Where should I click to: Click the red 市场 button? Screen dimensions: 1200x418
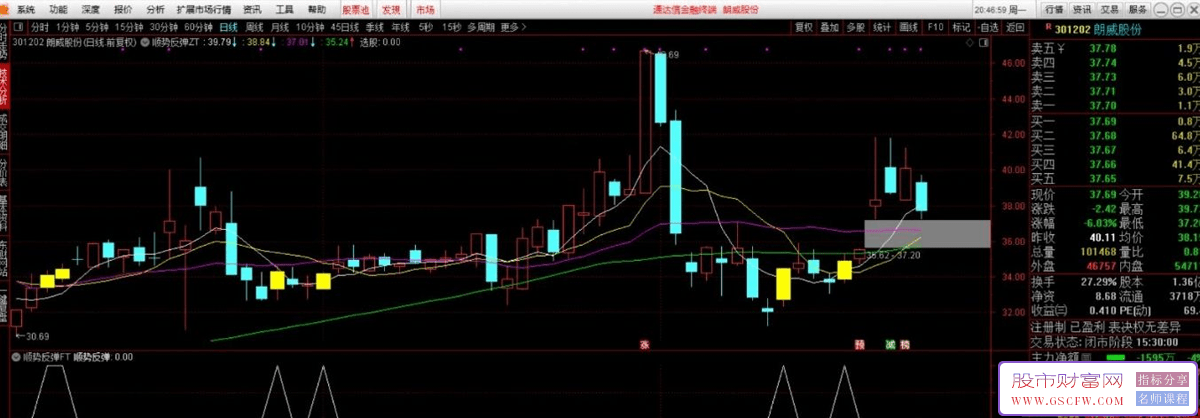point(425,8)
